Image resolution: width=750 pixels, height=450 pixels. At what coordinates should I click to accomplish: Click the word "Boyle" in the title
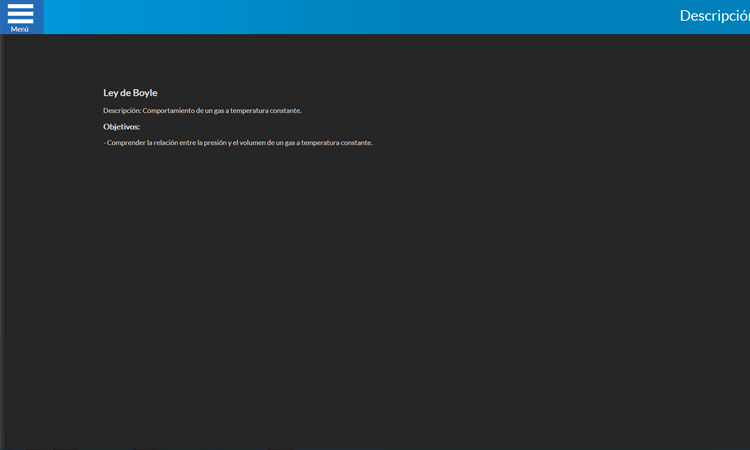pos(145,93)
